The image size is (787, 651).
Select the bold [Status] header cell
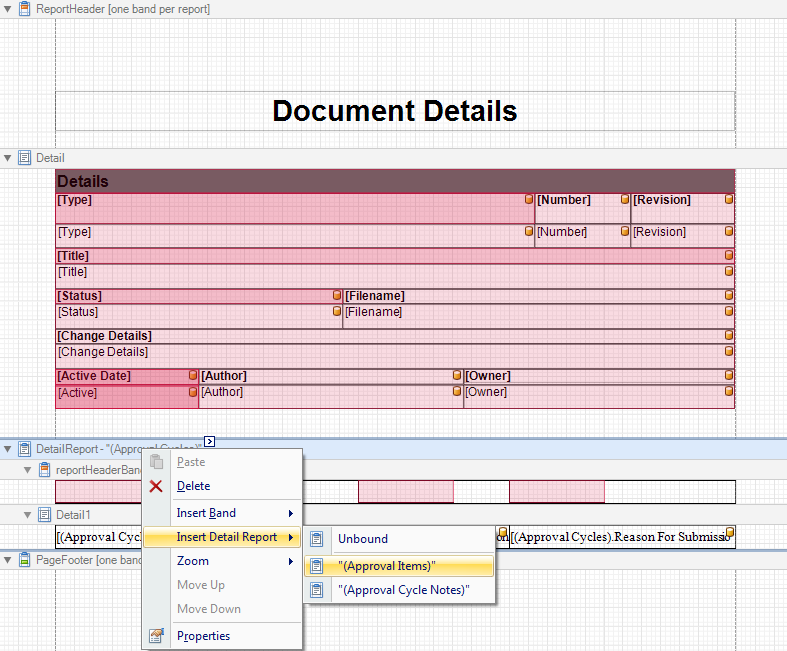pyautogui.click(x=199, y=296)
